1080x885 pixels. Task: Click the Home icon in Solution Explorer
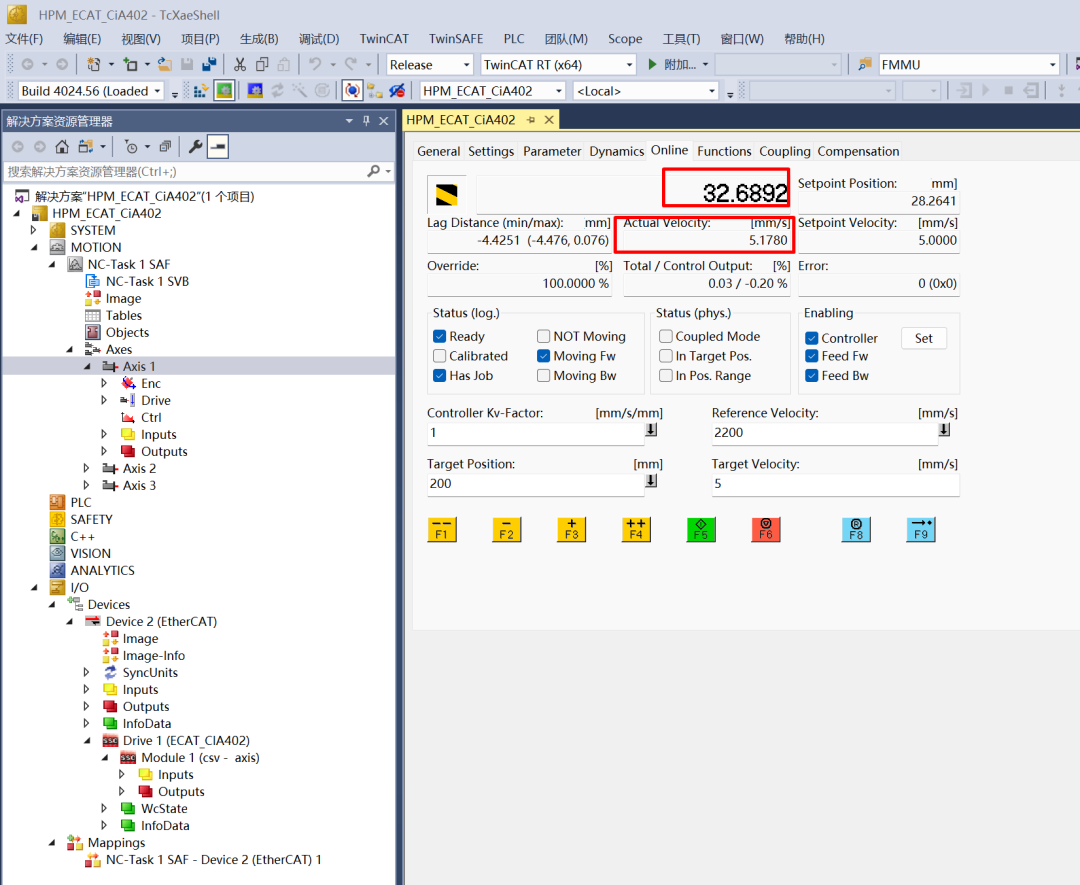coord(62,147)
